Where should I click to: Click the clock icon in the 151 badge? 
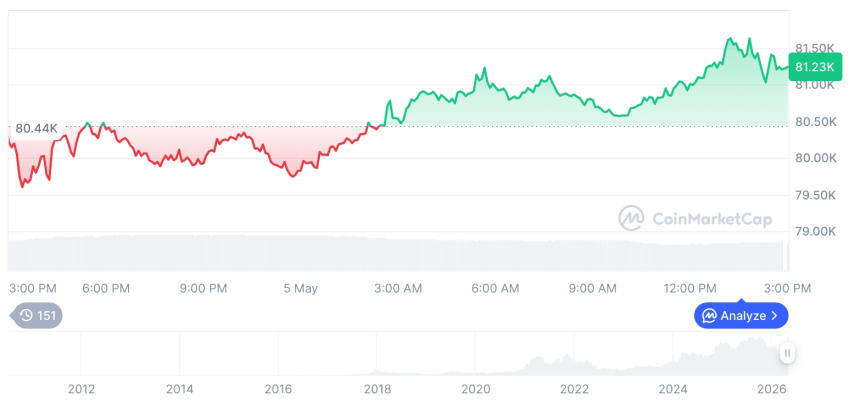[x=26, y=315]
